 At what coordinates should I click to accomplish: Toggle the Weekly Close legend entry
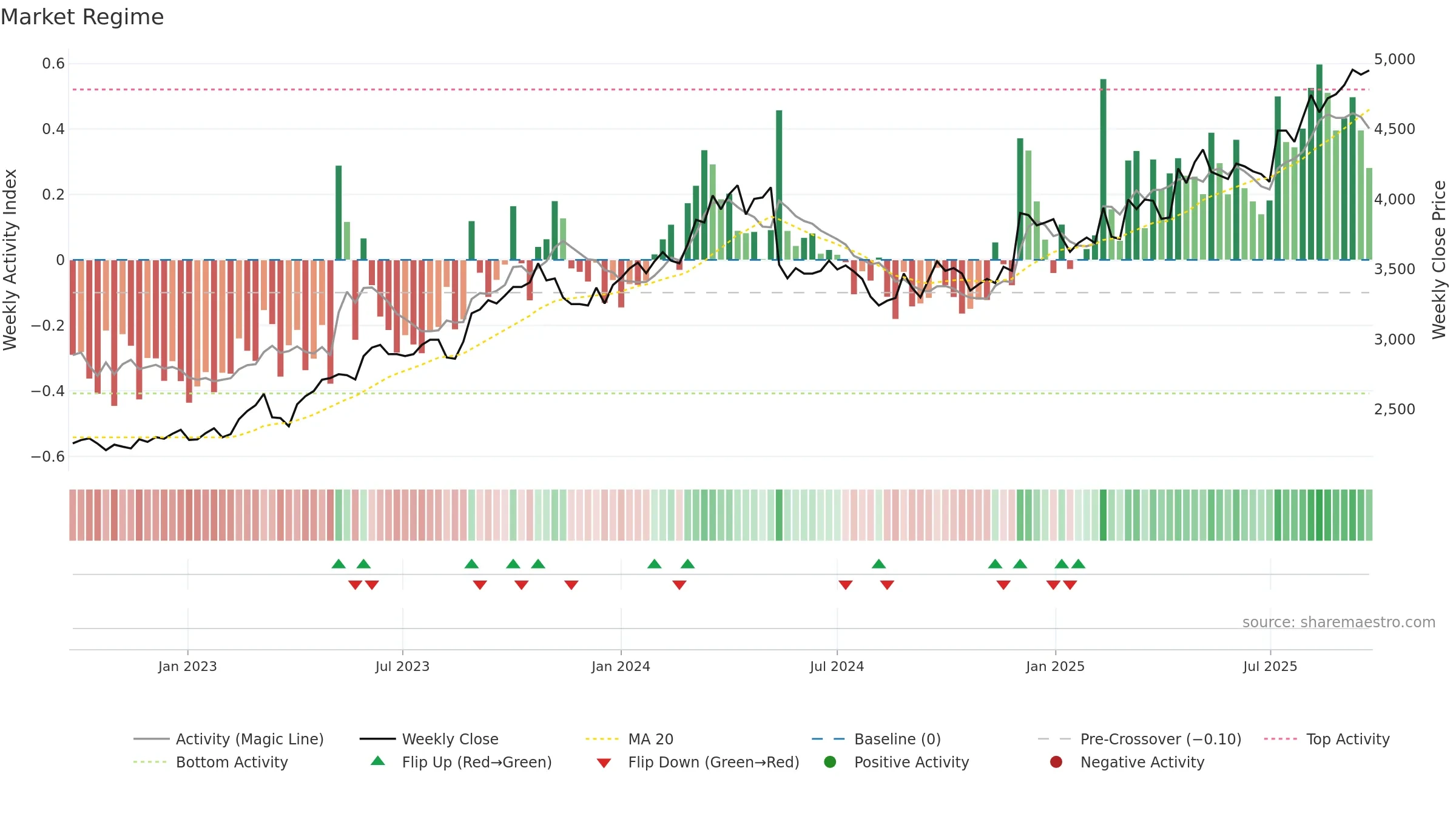tap(429, 739)
